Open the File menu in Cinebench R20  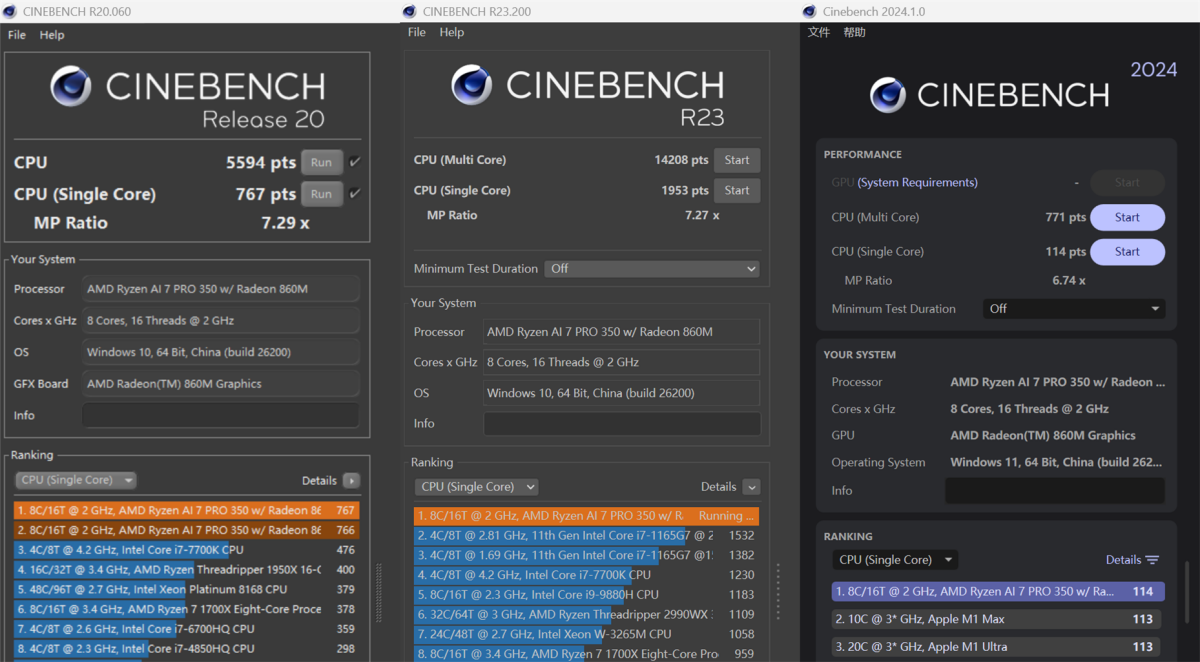(x=17, y=35)
